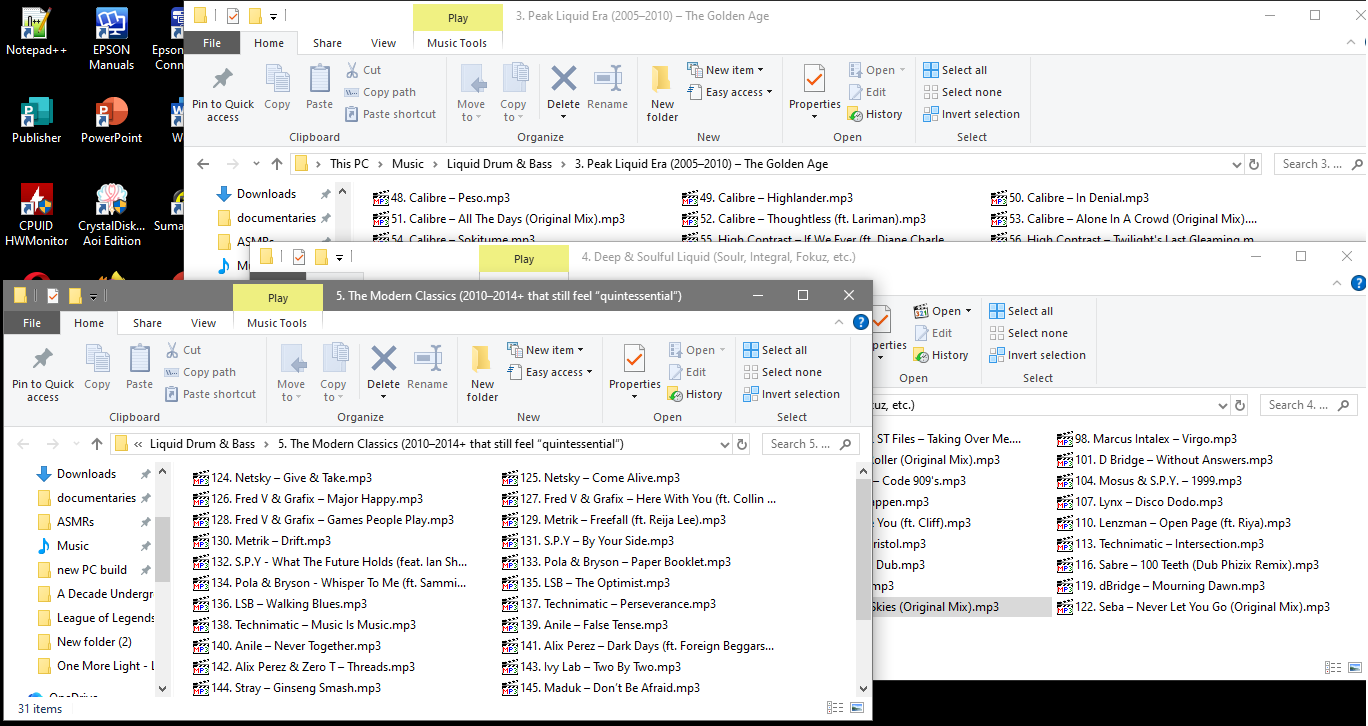
Task: Open Notepad++ desktop shortcut
Action: (37, 33)
